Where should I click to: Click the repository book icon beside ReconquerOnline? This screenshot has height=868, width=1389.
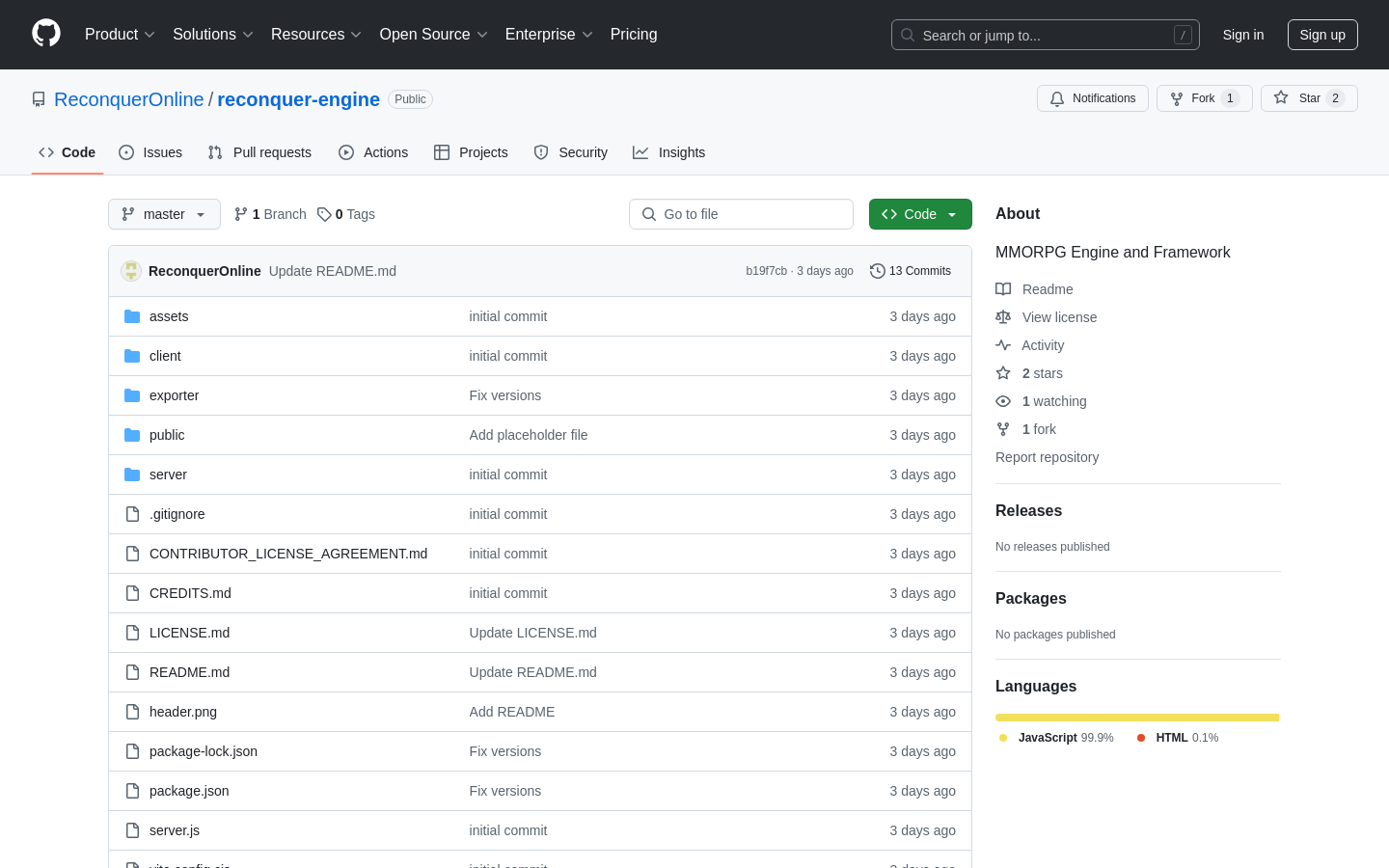pyautogui.click(x=39, y=99)
